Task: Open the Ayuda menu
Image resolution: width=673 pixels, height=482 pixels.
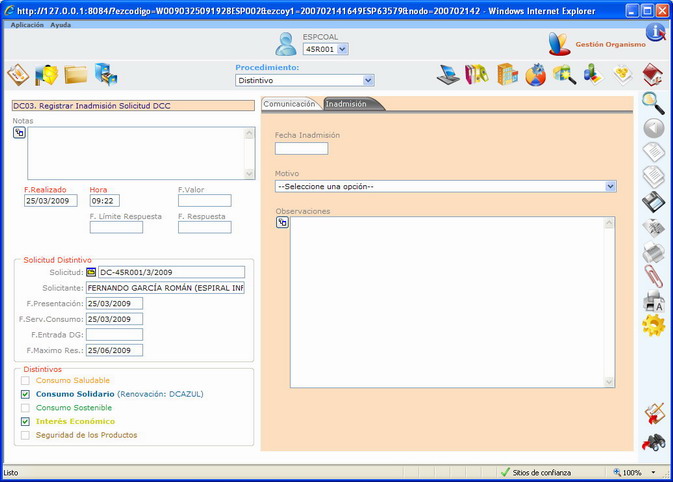Action: tap(61, 25)
